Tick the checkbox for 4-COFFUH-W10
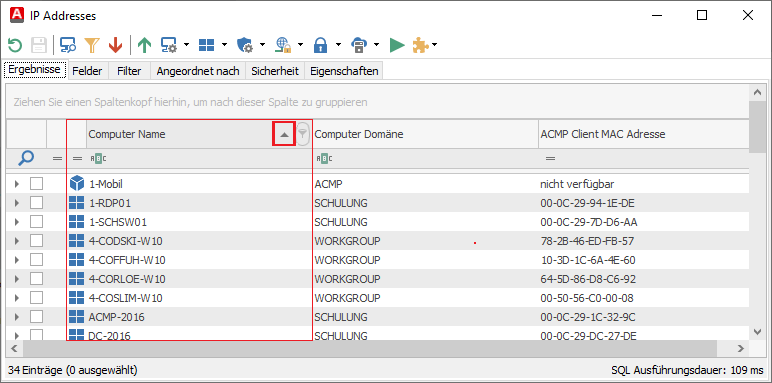The width and height of the screenshot is (772, 383). [x=36, y=259]
